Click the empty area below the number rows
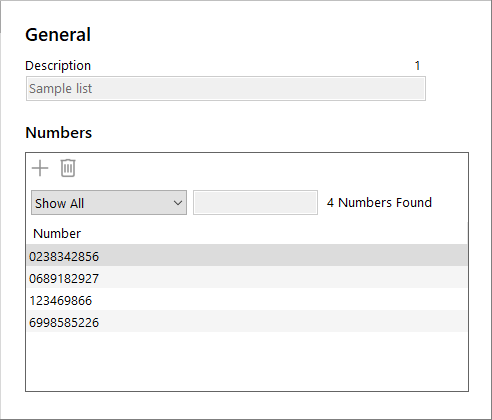Screen dimensions: 492x420 point(247,361)
